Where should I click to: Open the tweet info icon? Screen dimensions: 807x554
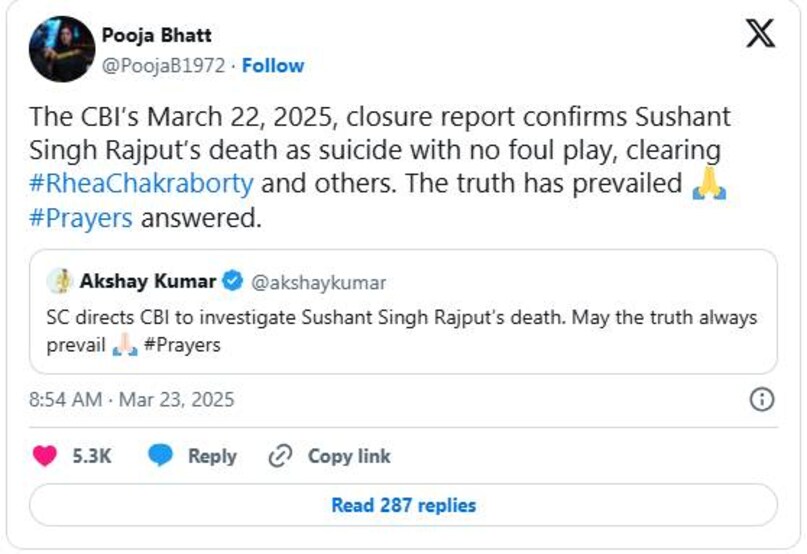click(761, 400)
